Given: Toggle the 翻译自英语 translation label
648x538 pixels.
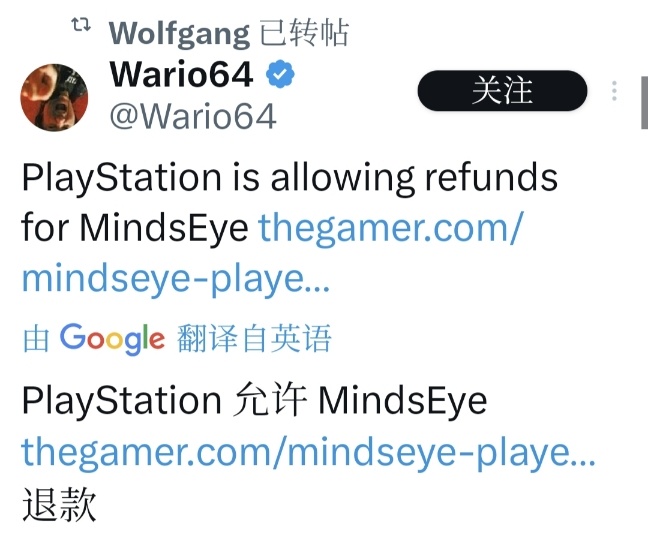Looking at the screenshot, I should point(254,338).
